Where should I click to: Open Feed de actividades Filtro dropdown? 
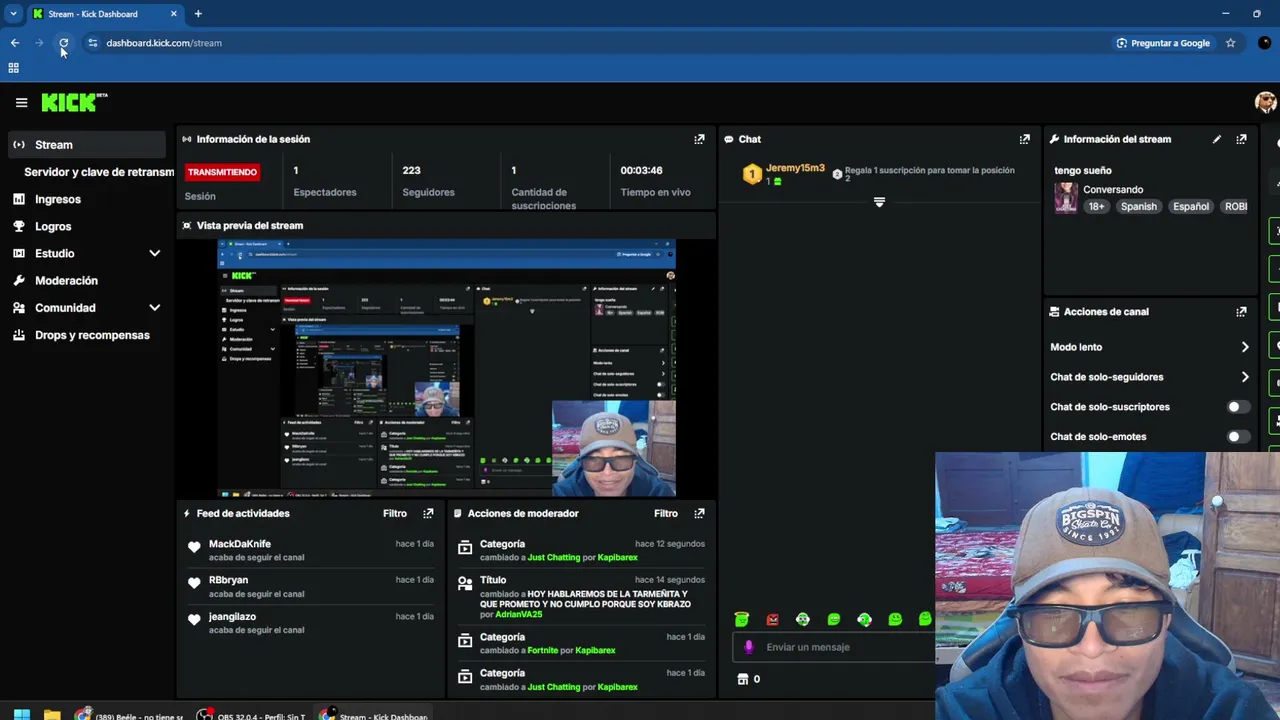(x=395, y=513)
